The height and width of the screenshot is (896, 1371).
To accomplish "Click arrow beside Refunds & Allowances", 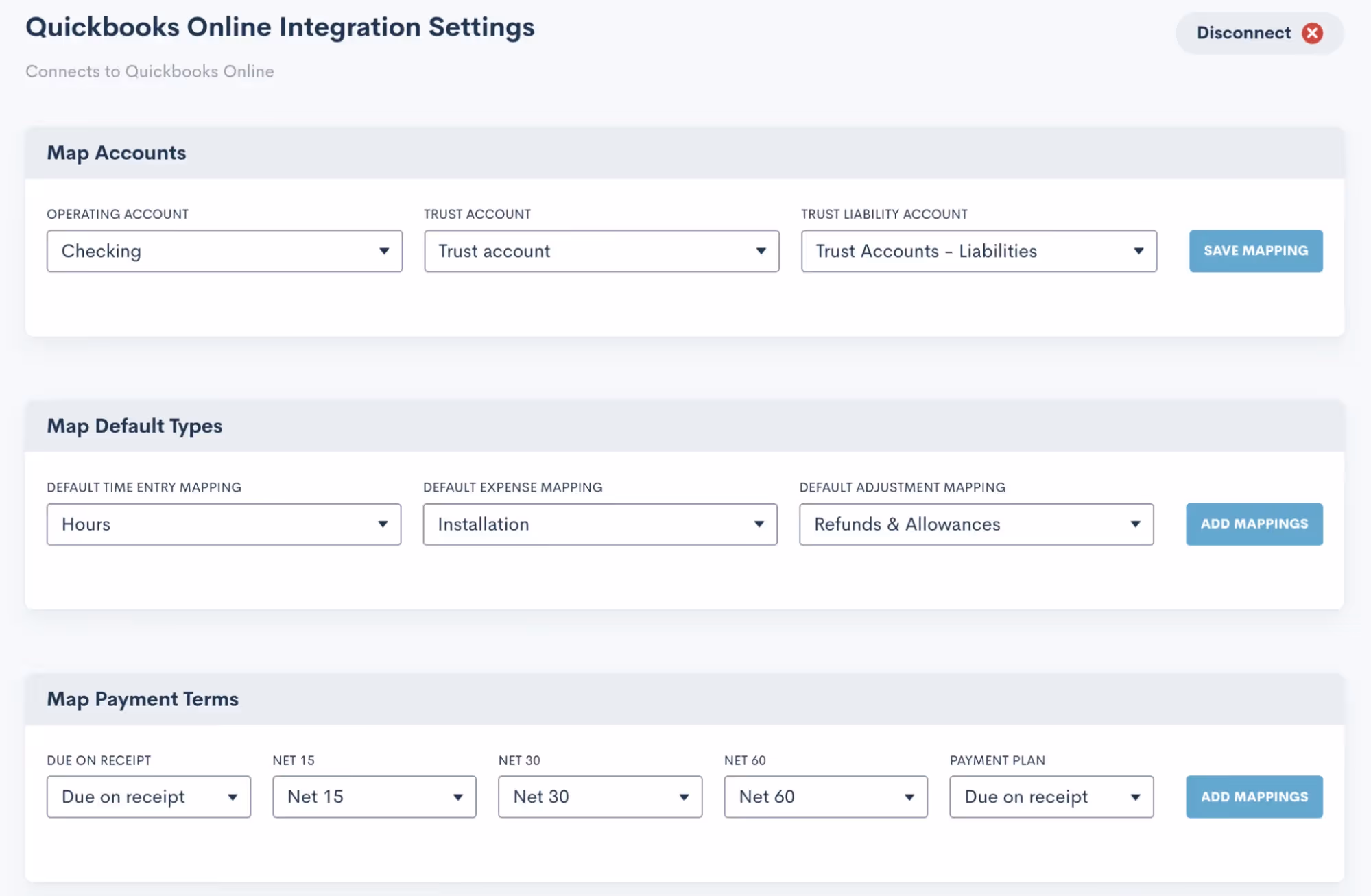I will [1135, 524].
